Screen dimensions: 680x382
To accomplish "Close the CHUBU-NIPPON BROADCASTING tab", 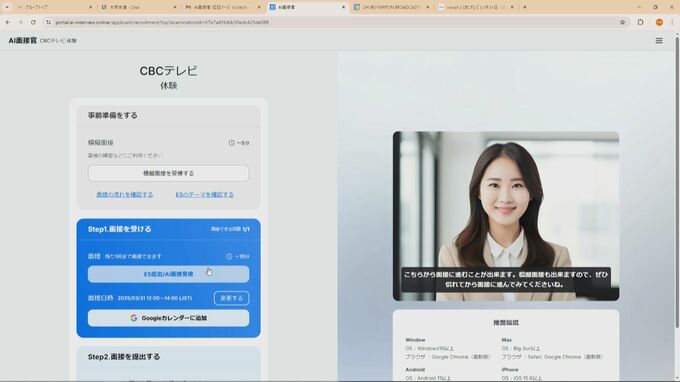I will tap(428, 7).
